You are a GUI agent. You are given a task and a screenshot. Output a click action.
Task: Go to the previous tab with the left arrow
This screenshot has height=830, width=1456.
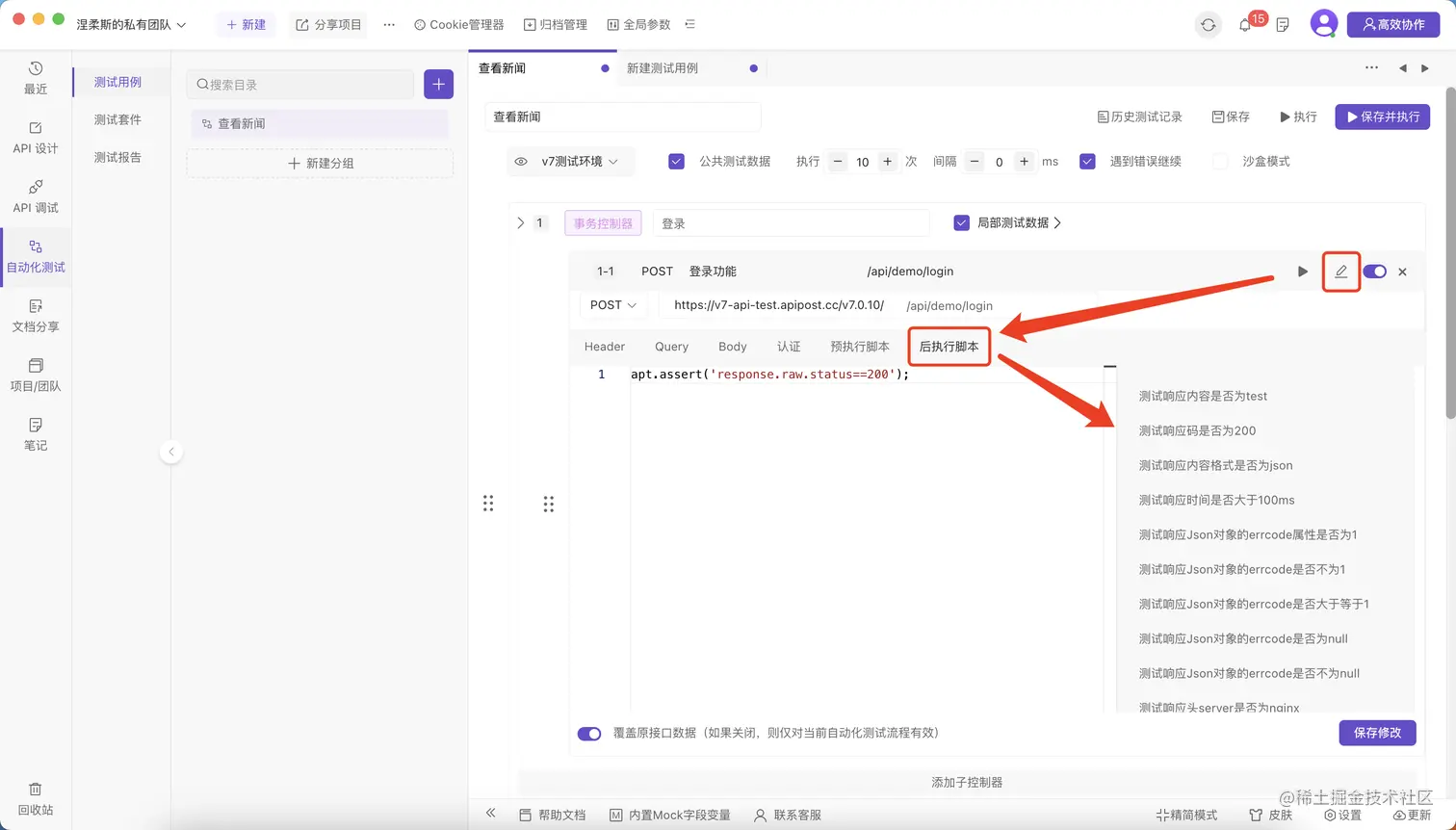click(1402, 68)
